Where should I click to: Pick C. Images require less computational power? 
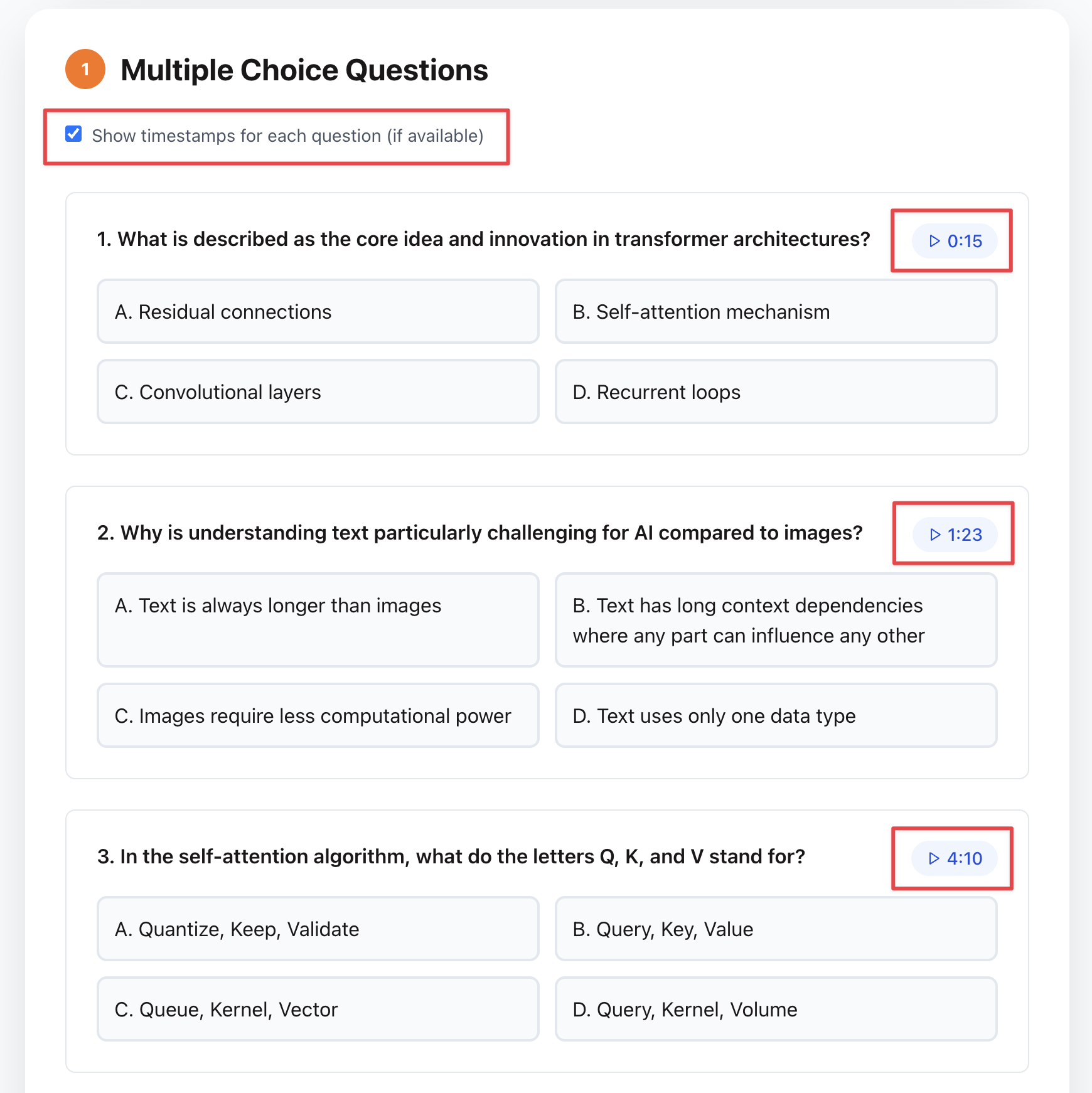coord(318,715)
